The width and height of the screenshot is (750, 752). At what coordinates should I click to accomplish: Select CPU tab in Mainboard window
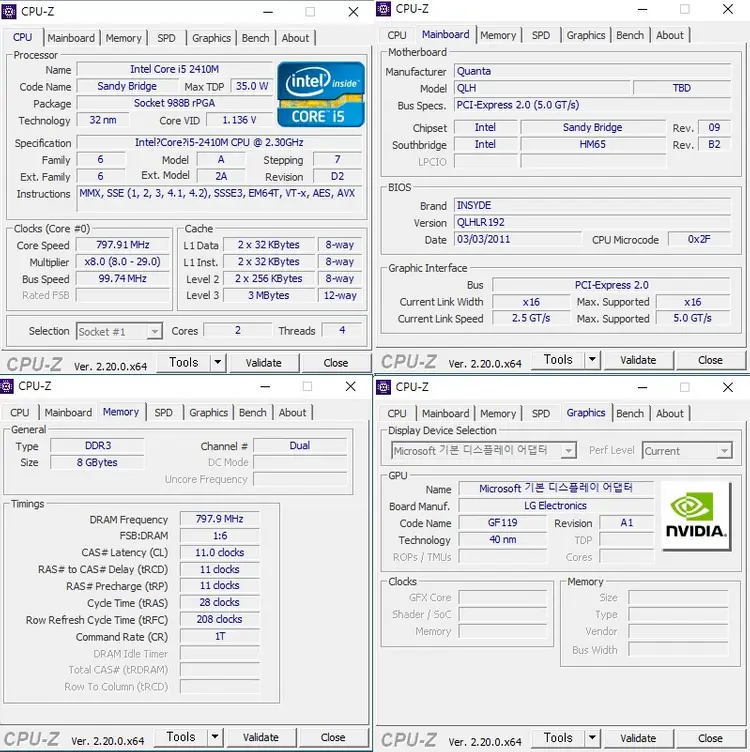pos(397,35)
